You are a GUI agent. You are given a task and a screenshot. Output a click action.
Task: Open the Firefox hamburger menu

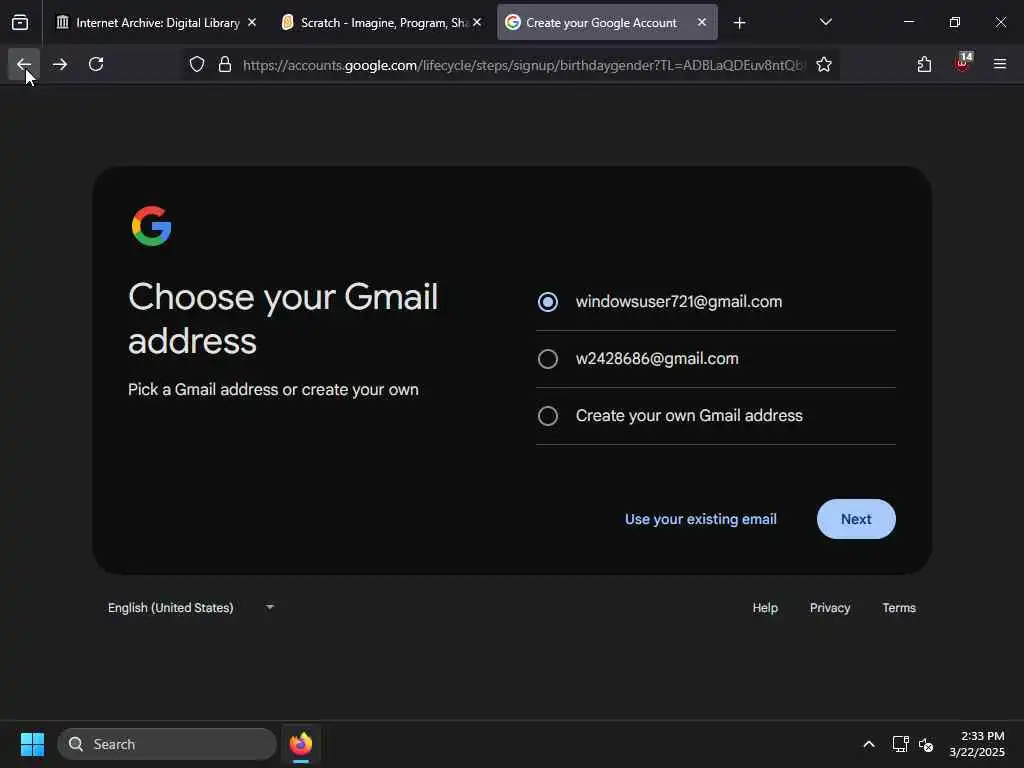(x=1000, y=64)
